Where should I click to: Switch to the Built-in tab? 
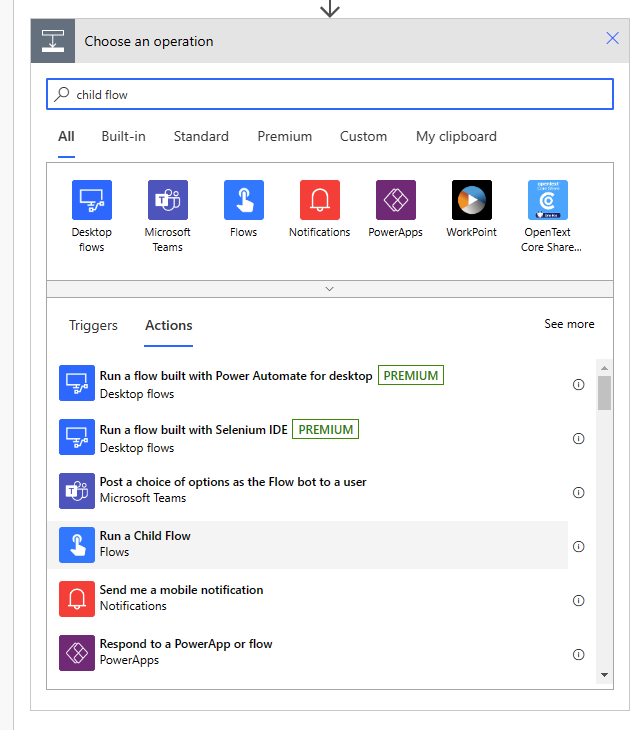coord(123,136)
